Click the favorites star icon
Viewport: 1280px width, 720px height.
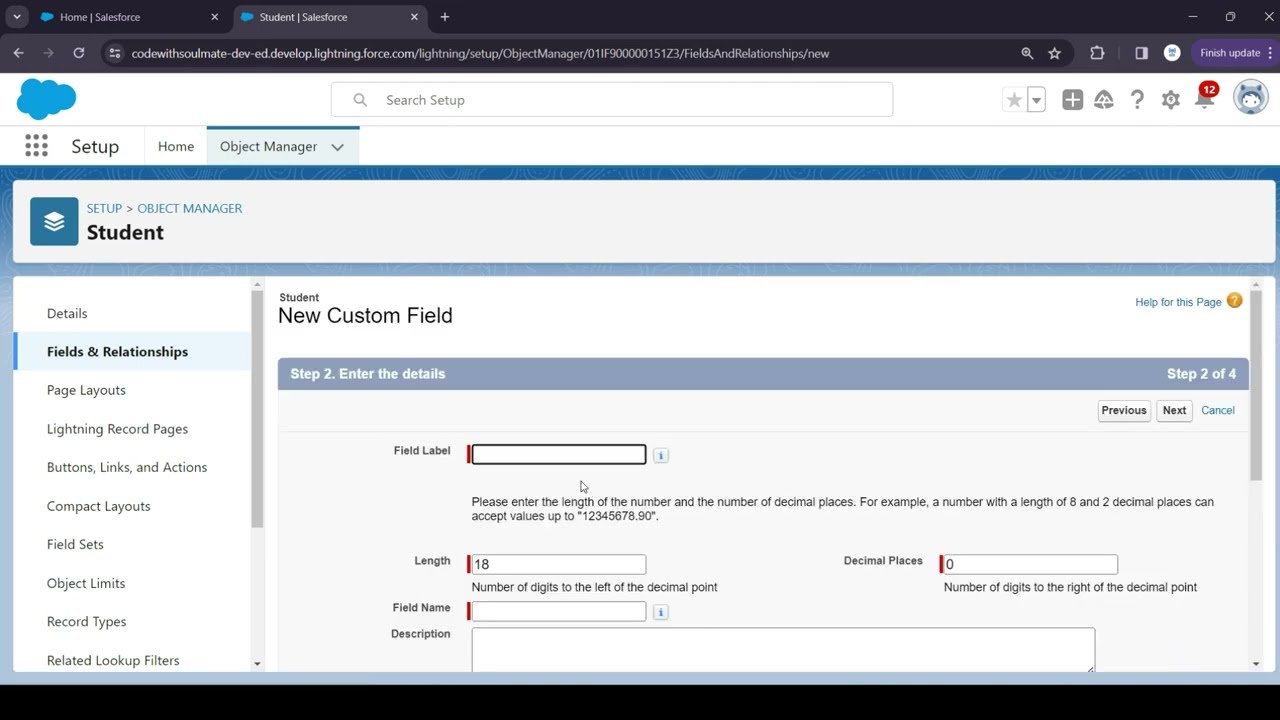click(1014, 100)
